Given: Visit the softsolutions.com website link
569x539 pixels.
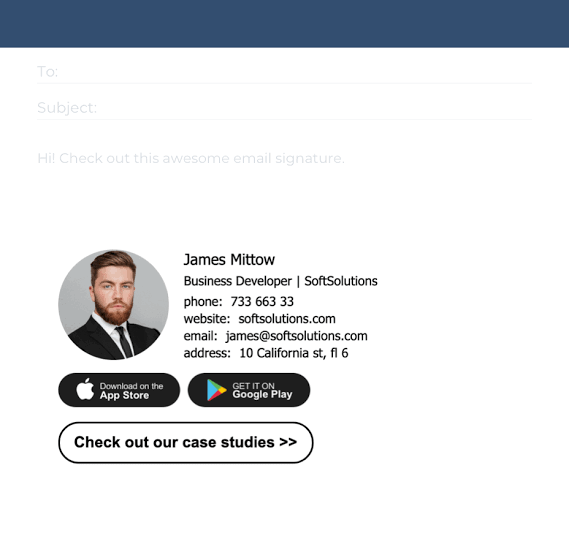Looking at the screenshot, I should tap(287, 319).
